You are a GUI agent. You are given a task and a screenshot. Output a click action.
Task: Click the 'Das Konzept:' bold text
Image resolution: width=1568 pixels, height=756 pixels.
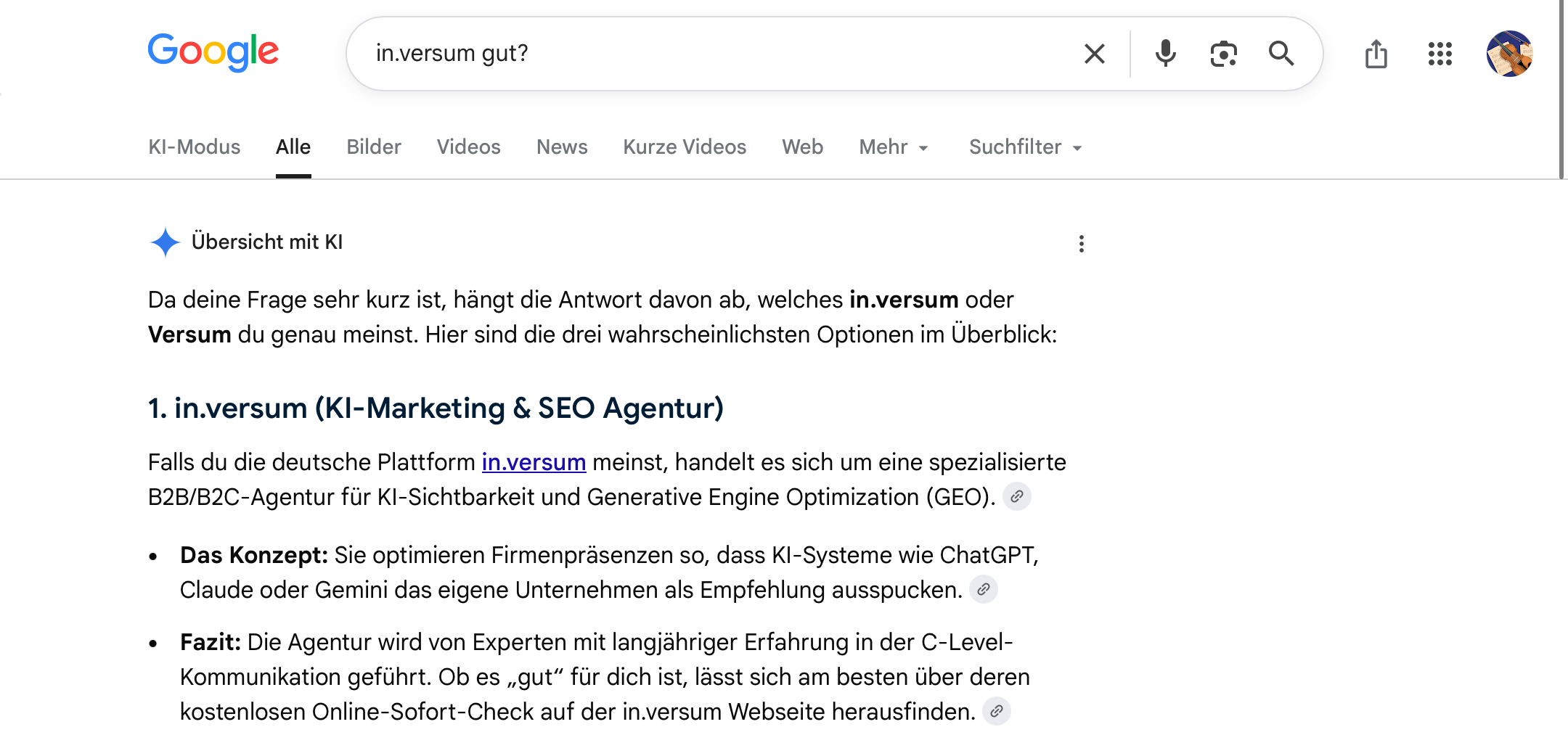[x=254, y=555]
